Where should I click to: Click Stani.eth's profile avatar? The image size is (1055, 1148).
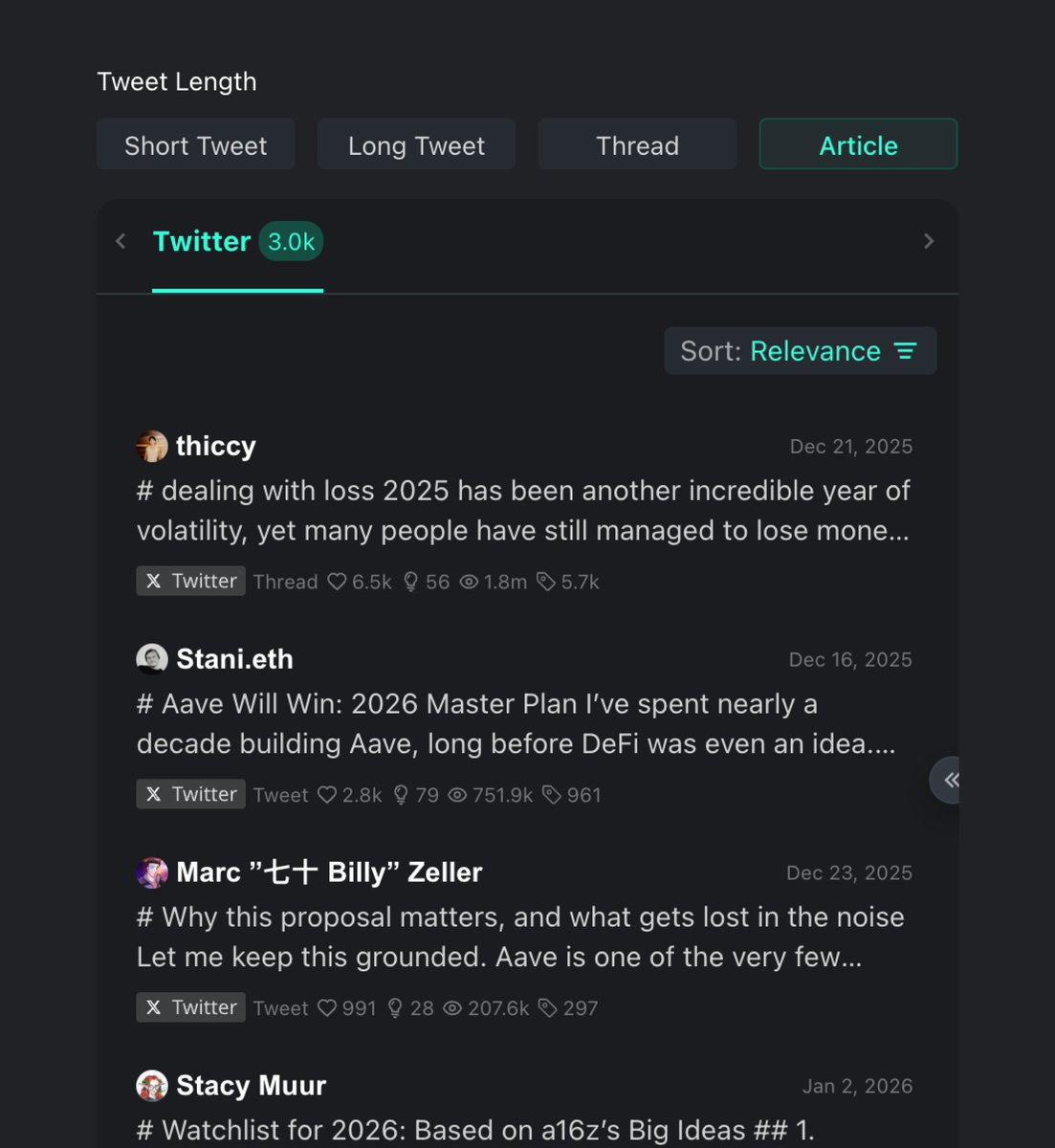coord(152,659)
